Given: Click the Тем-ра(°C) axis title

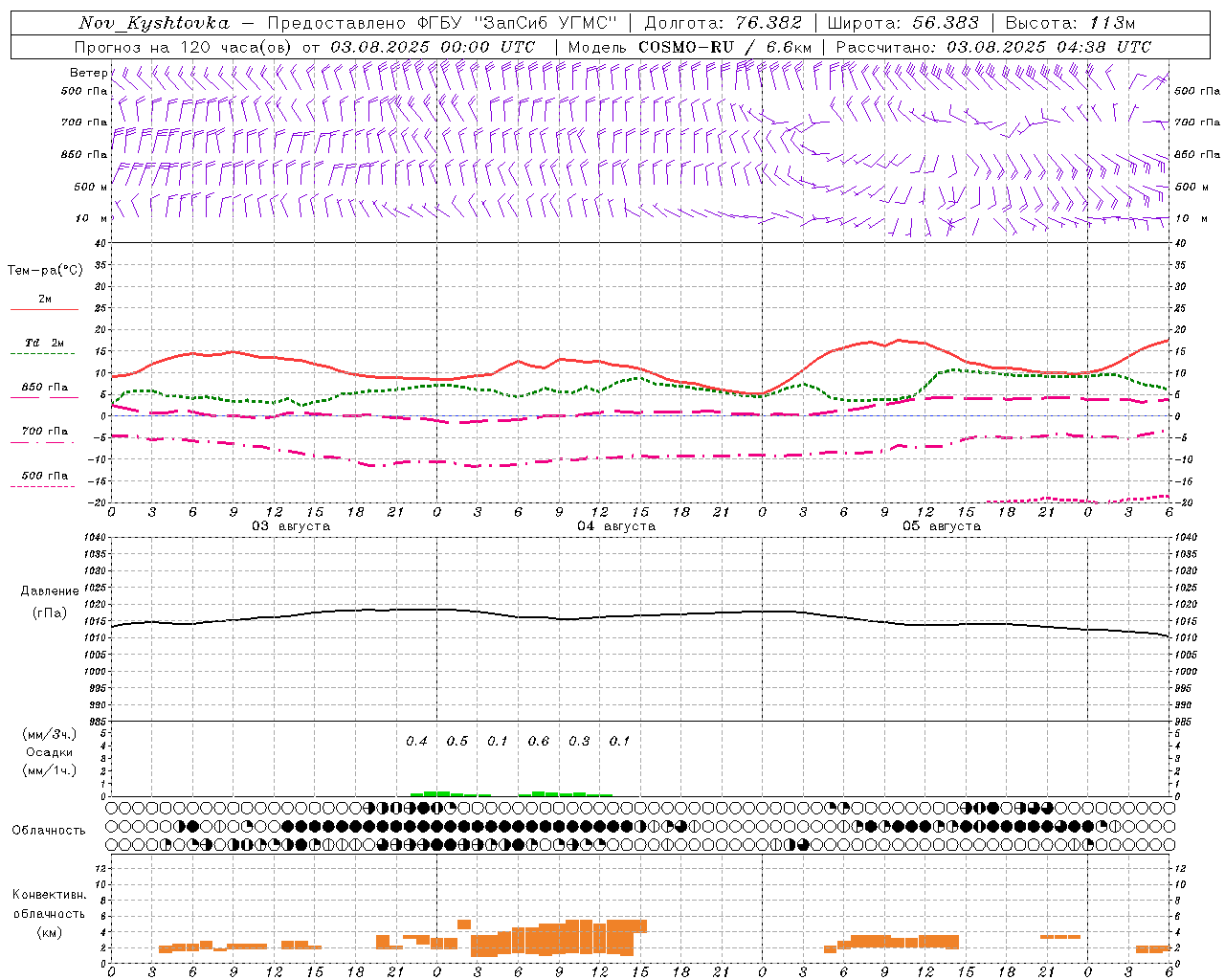Looking at the screenshot, I should point(45,271).
